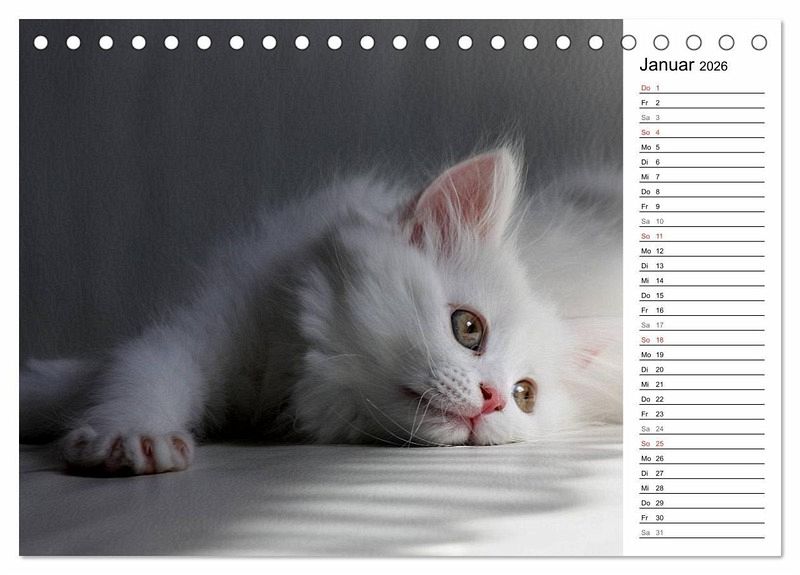Select the Sunday So 25 entry
This screenshot has height=575, width=800.
[701, 443]
